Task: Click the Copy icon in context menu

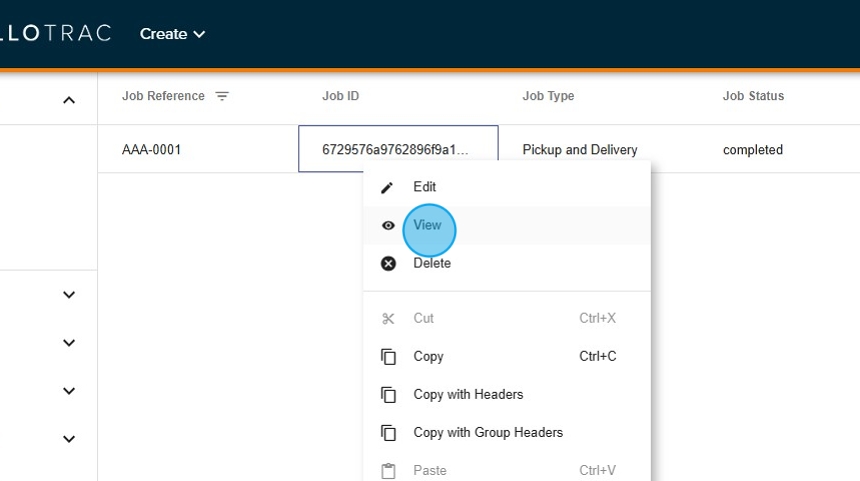Action: pyautogui.click(x=388, y=357)
